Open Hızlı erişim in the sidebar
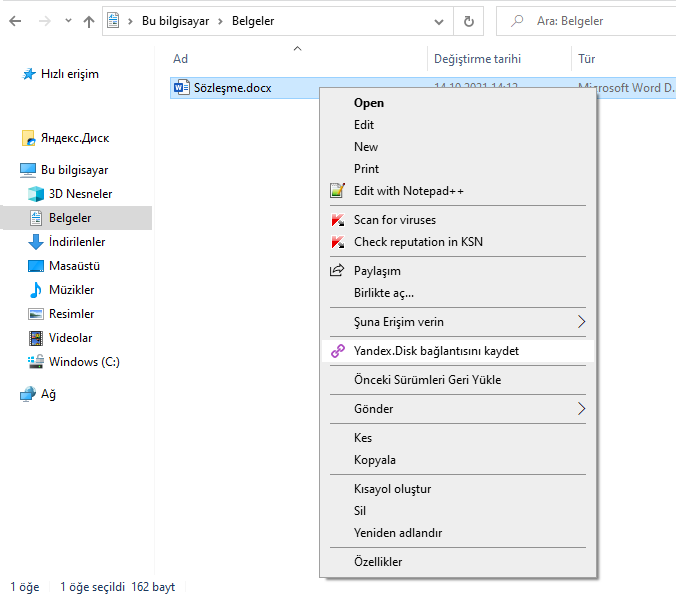 click(x=69, y=74)
